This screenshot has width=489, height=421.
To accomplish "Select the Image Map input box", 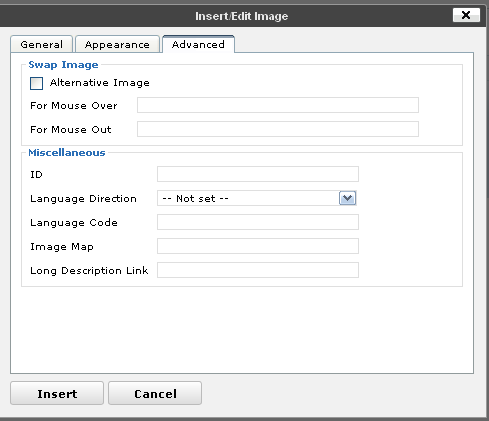I will 258,246.
